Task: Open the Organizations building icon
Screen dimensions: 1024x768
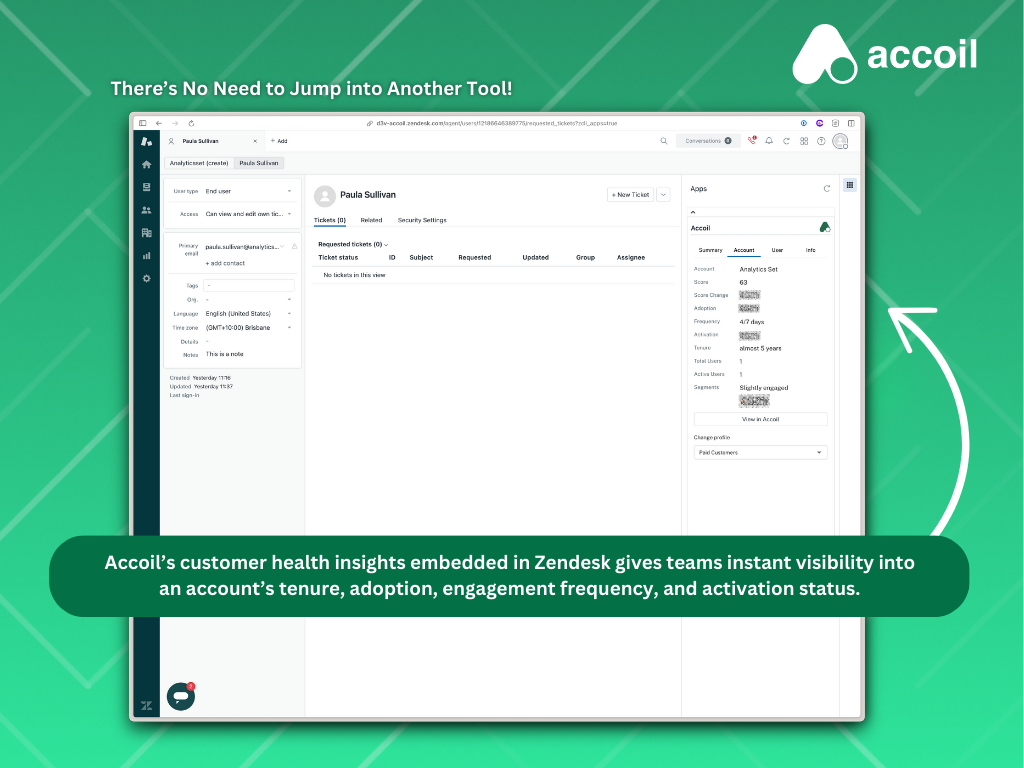Action: pyautogui.click(x=147, y=233)
